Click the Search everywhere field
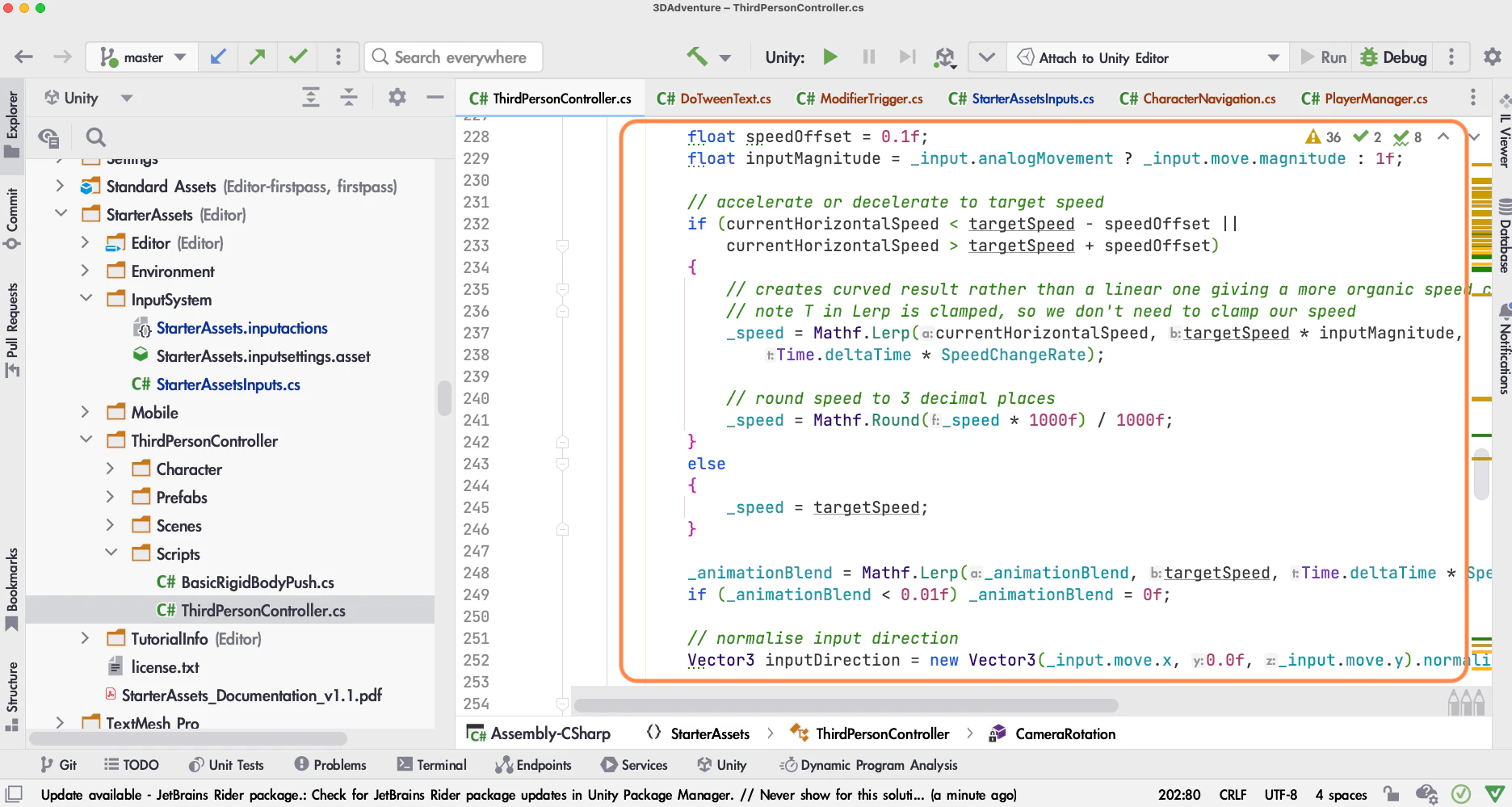 coord(453,57)
